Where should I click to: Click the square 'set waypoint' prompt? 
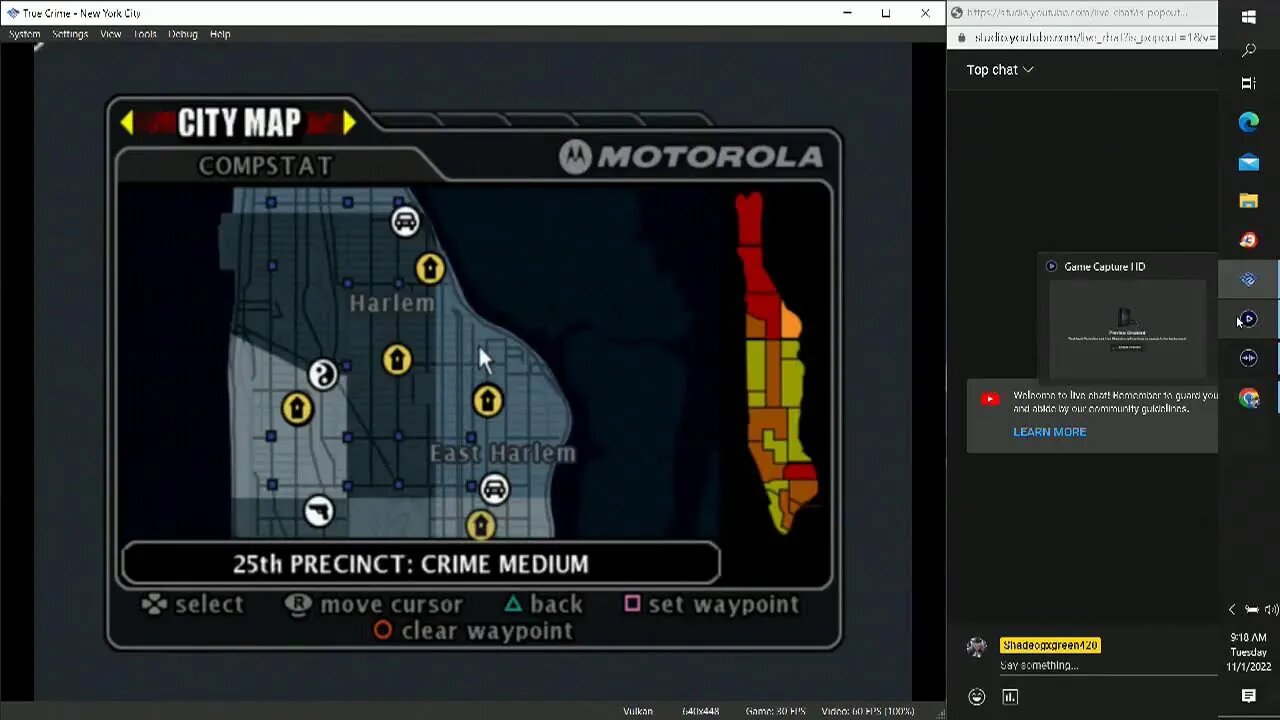pos(712,604)
